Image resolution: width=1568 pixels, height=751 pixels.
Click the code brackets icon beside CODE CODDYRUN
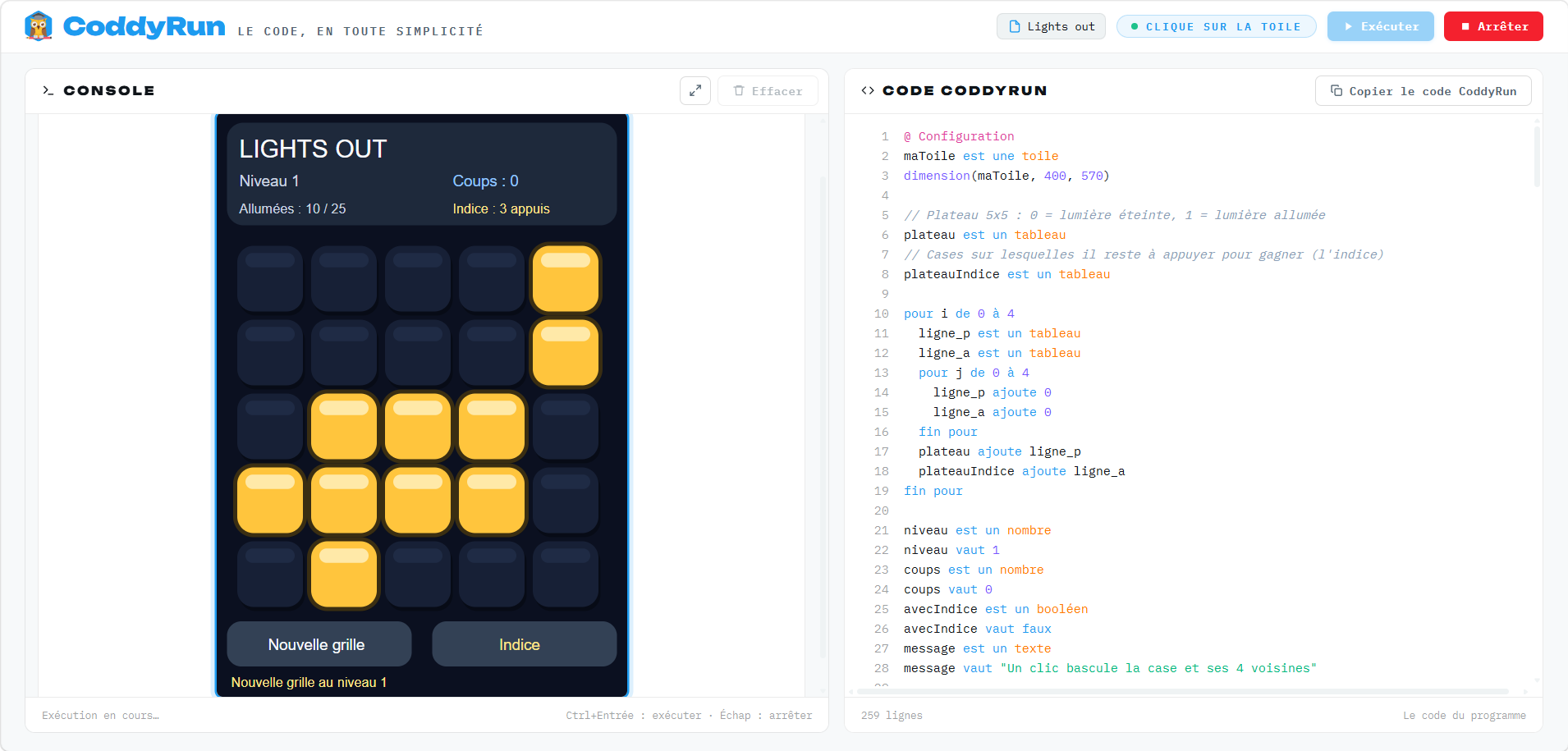click(868, 90)
